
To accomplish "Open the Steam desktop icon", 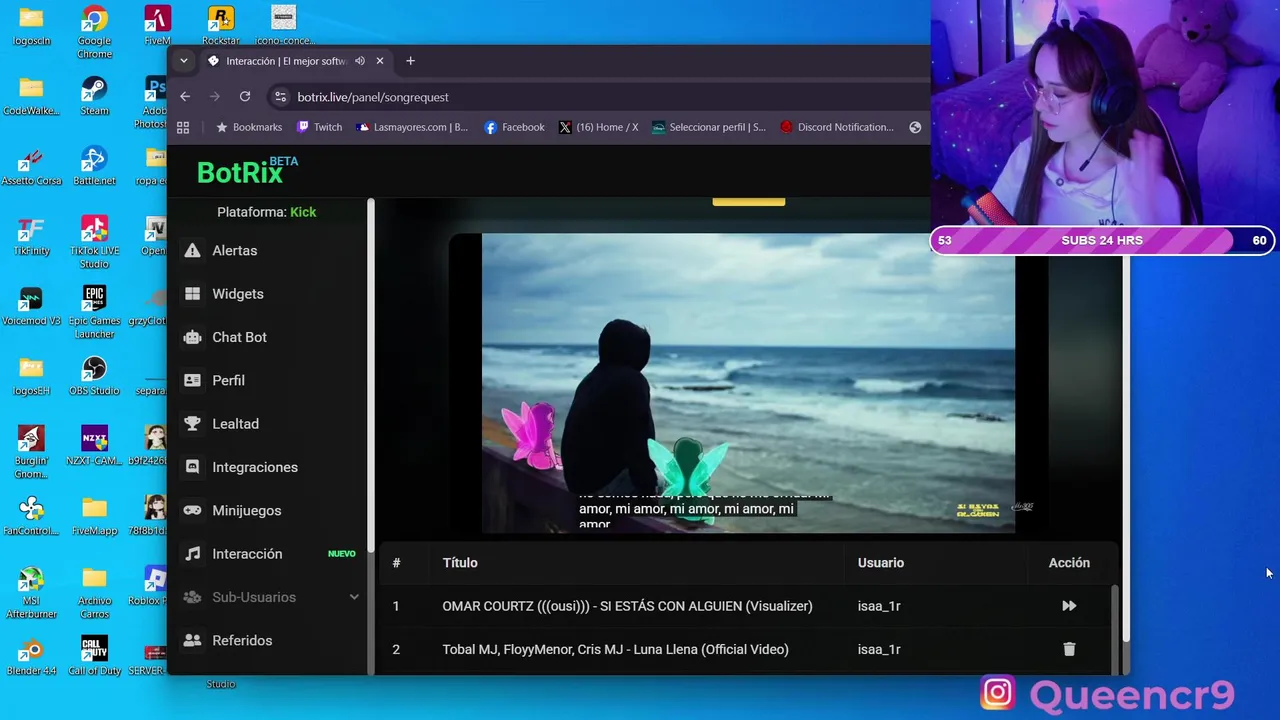I will [94, 96].
